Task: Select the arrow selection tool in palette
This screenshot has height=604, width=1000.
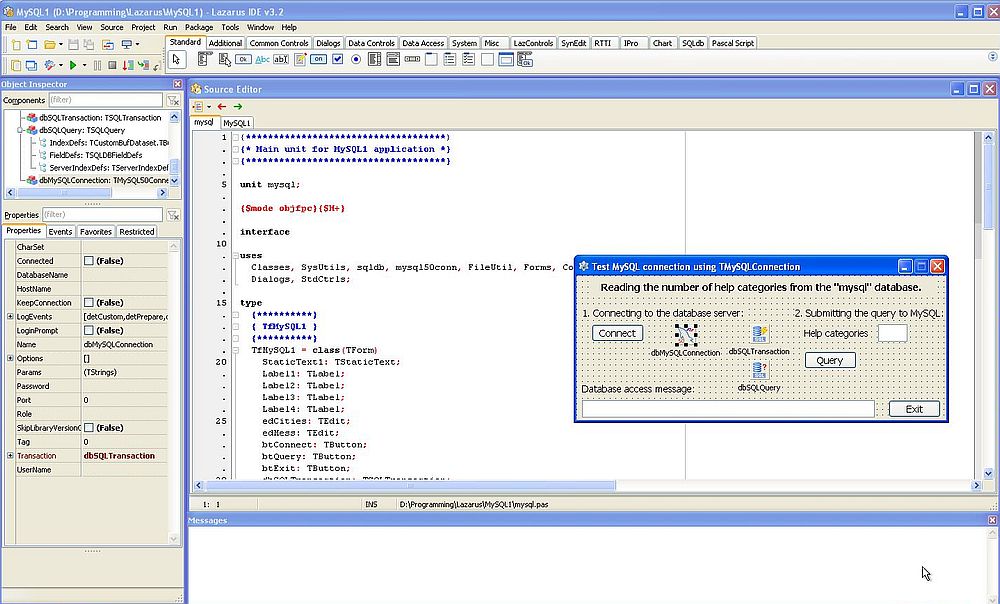Action: click(x=176, y=59)
